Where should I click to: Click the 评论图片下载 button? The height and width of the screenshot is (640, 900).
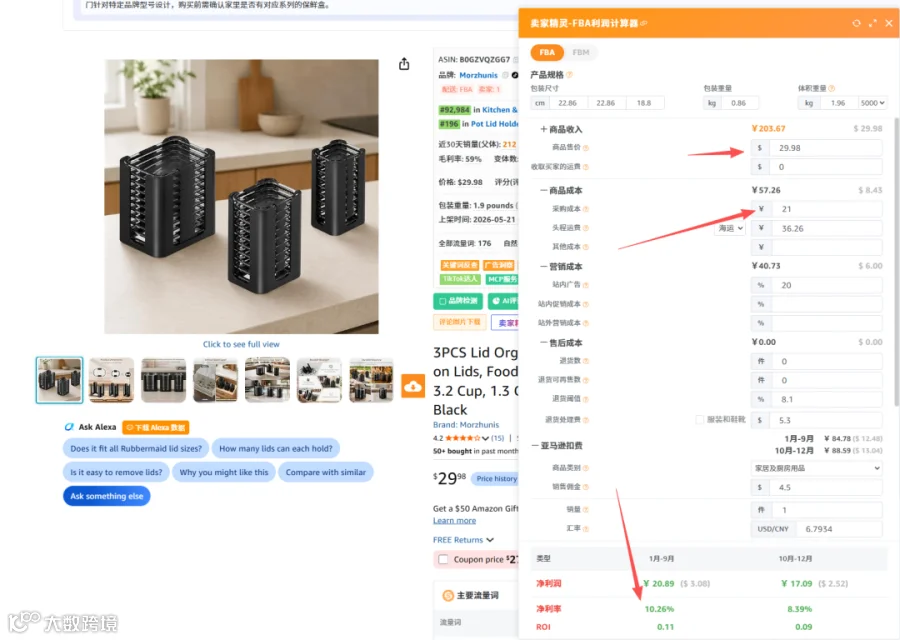pos(459,322)
